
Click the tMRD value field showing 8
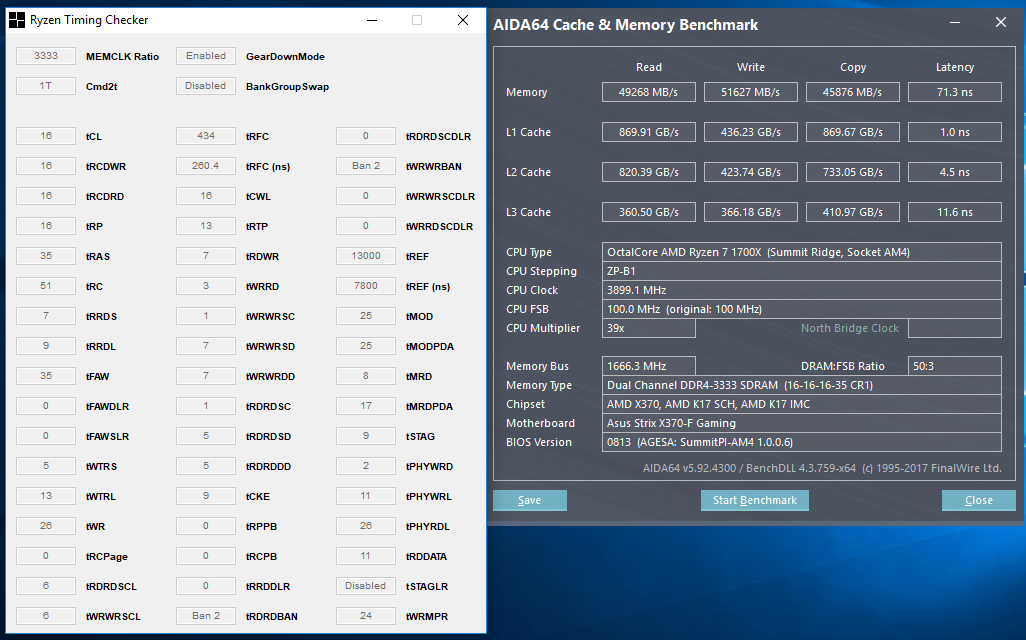366,376
